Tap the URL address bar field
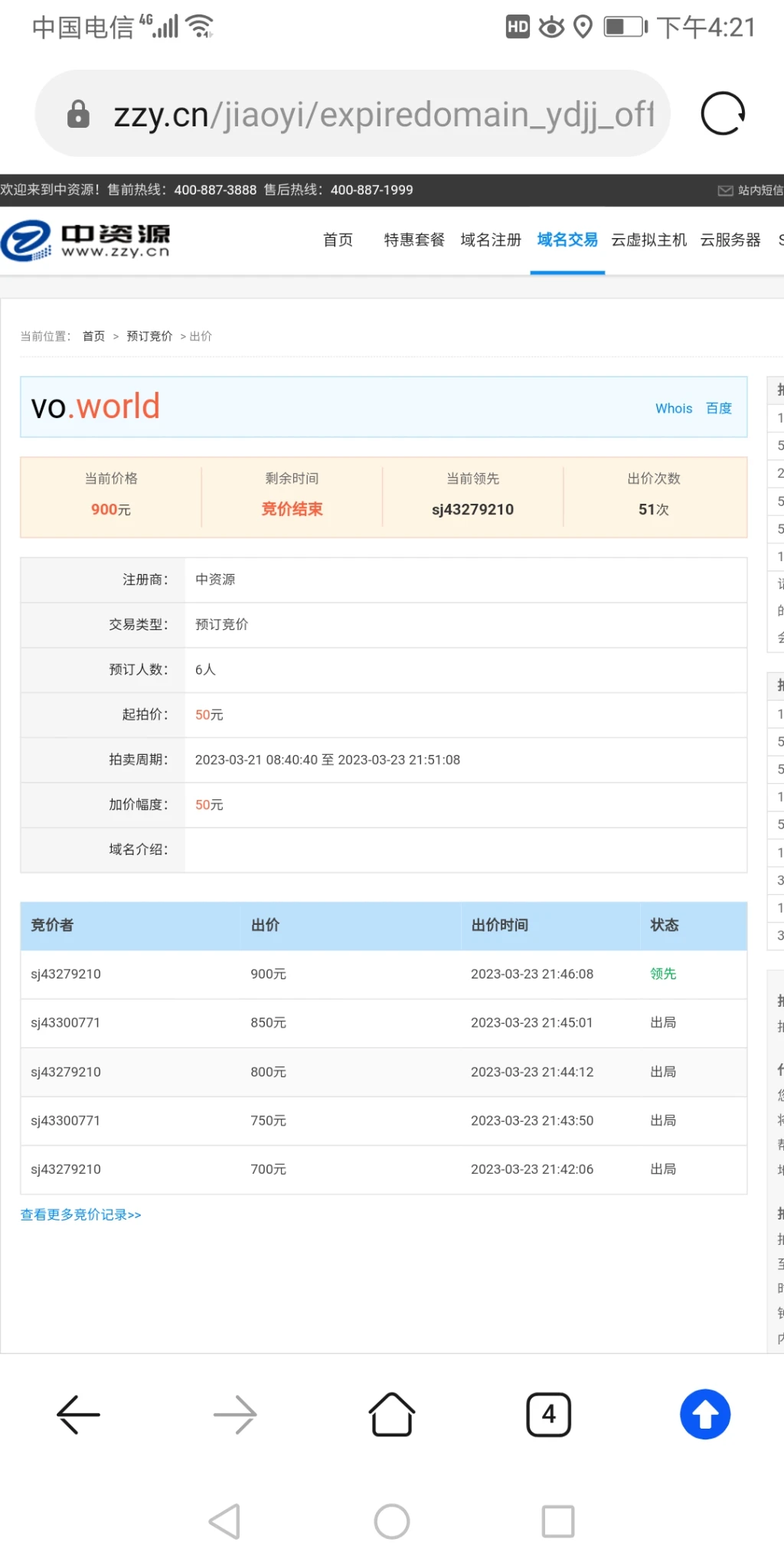This screenshot has width=784, height=1568. 383,114
